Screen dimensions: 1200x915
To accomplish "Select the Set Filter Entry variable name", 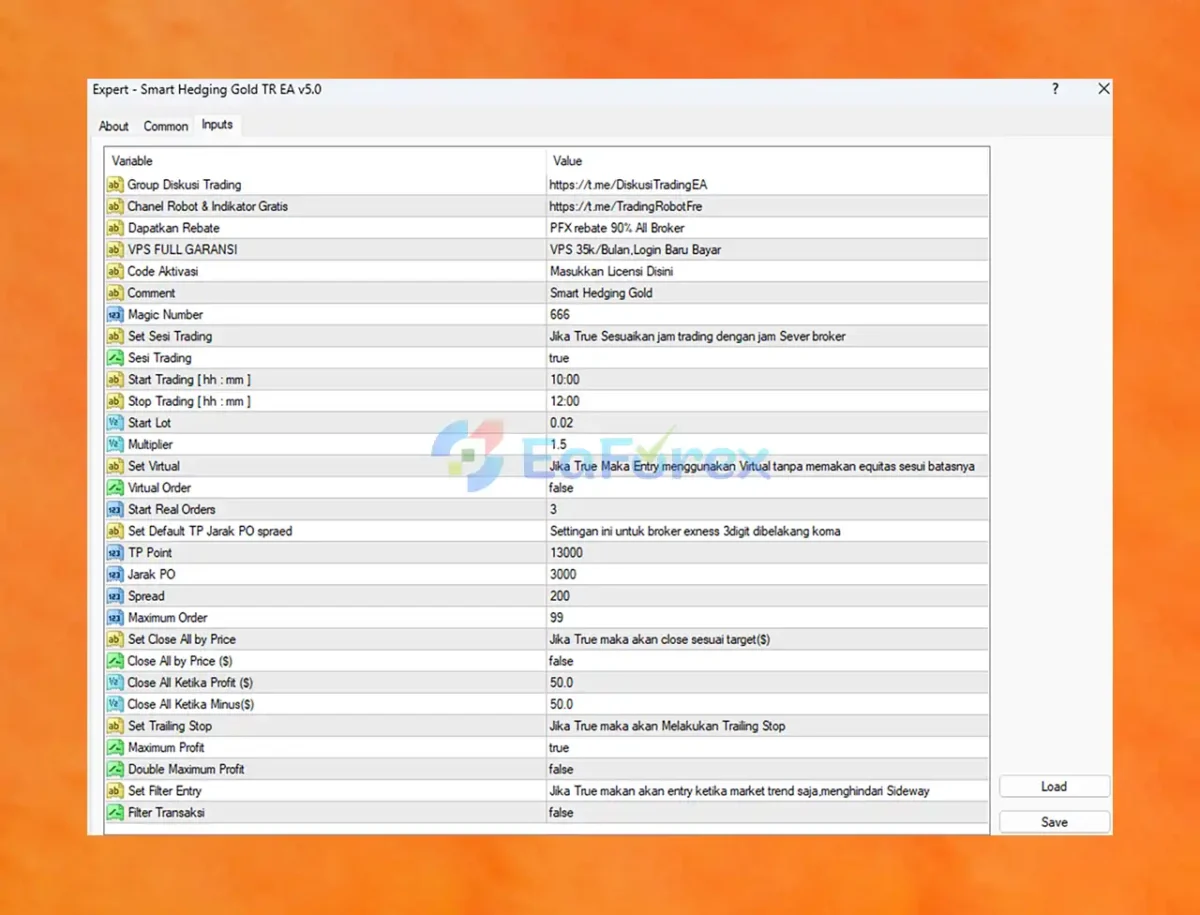I will tap(164, 791).
